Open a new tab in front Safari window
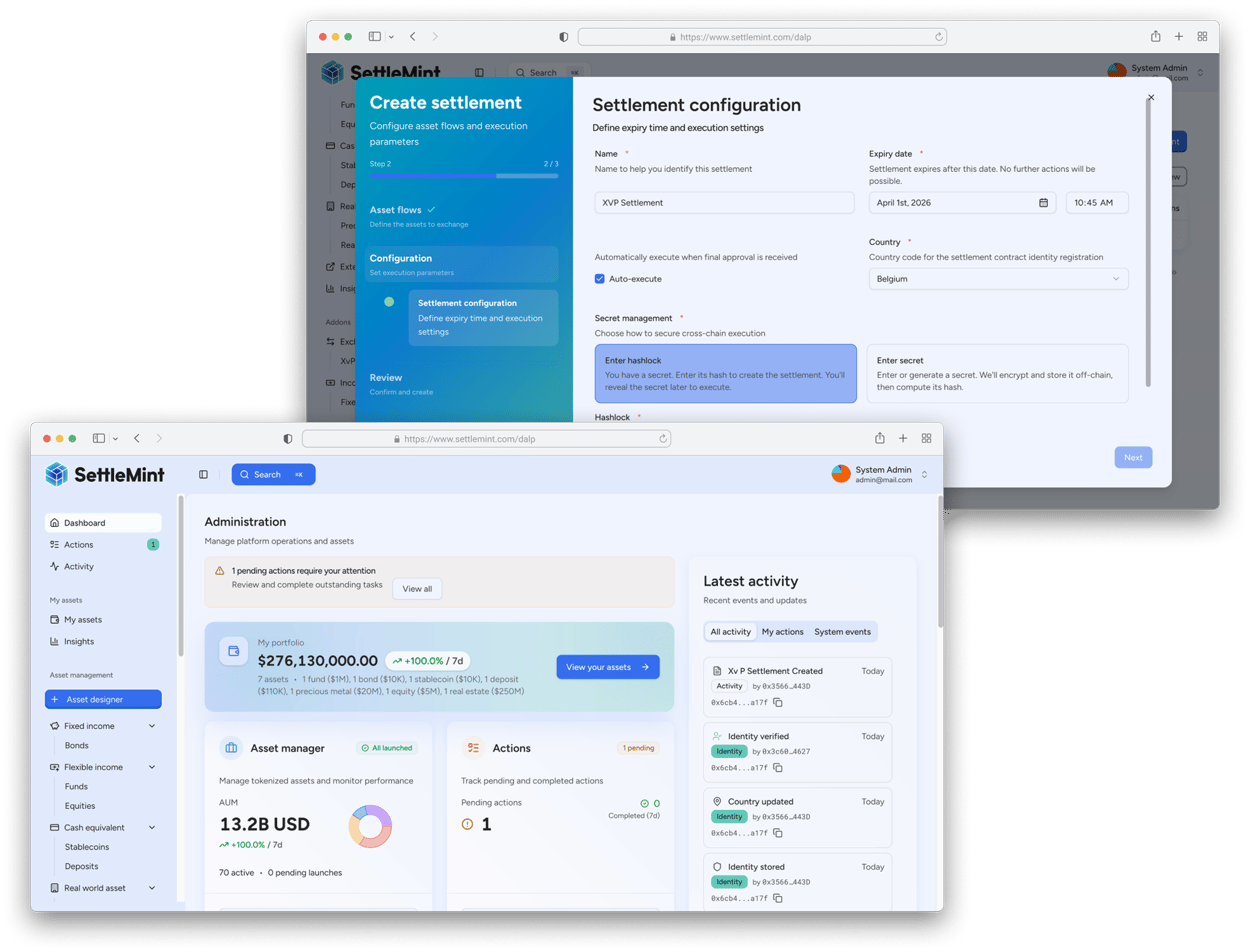Viewport: 1250px width, 952px height. (903, 438)
